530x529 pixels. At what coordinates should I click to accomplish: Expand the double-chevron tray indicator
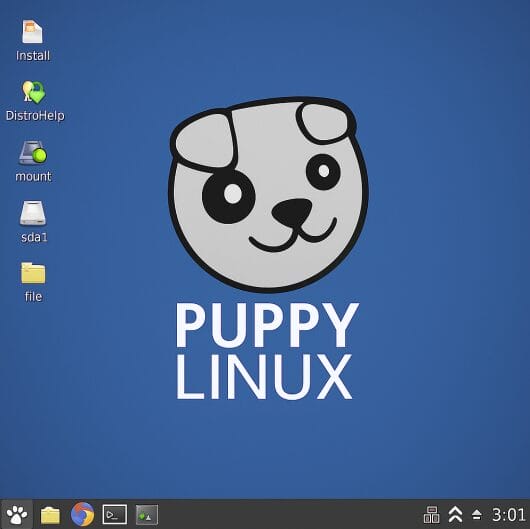pyautogui.click(x=455, y=514)
